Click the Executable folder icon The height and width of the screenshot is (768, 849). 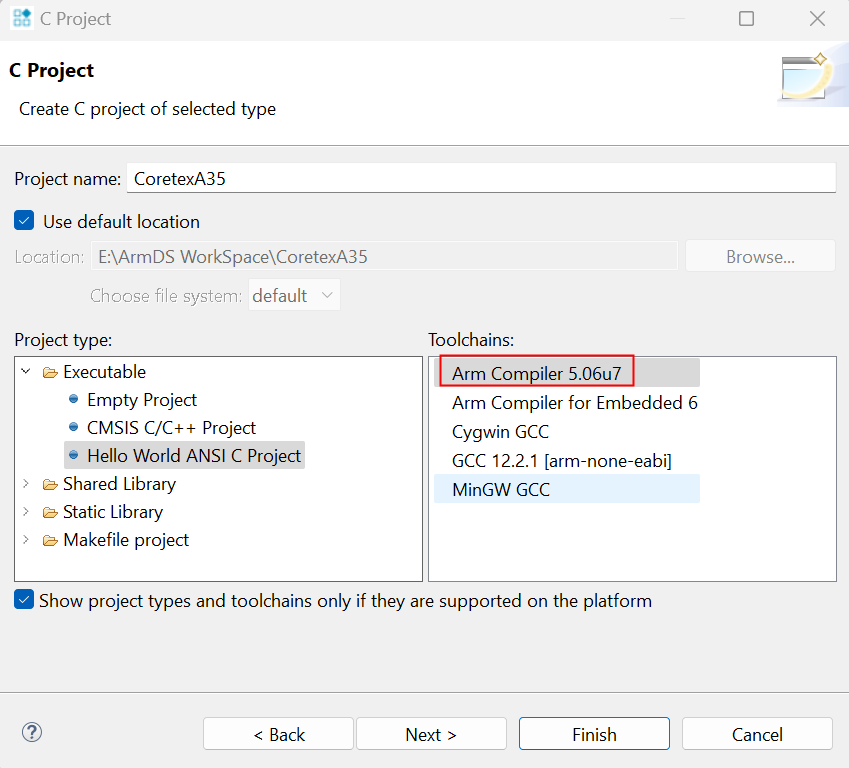[50, 372]
